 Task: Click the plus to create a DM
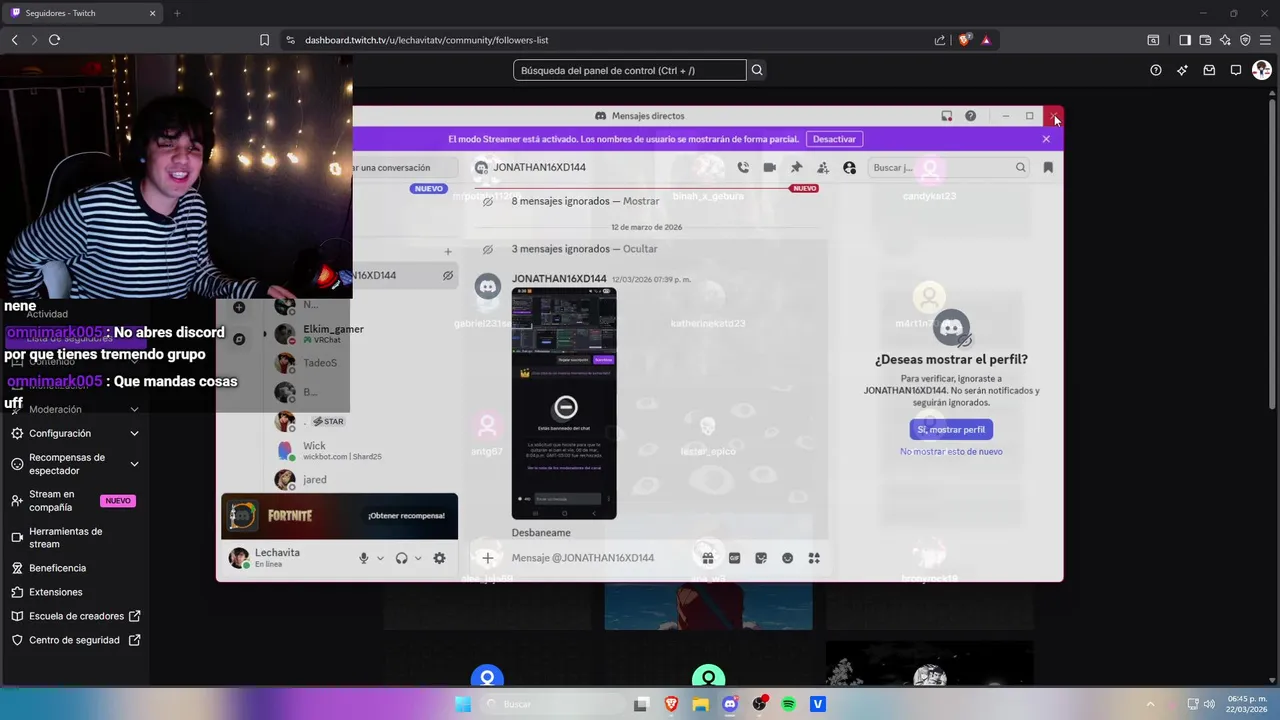tap(448, 252)
